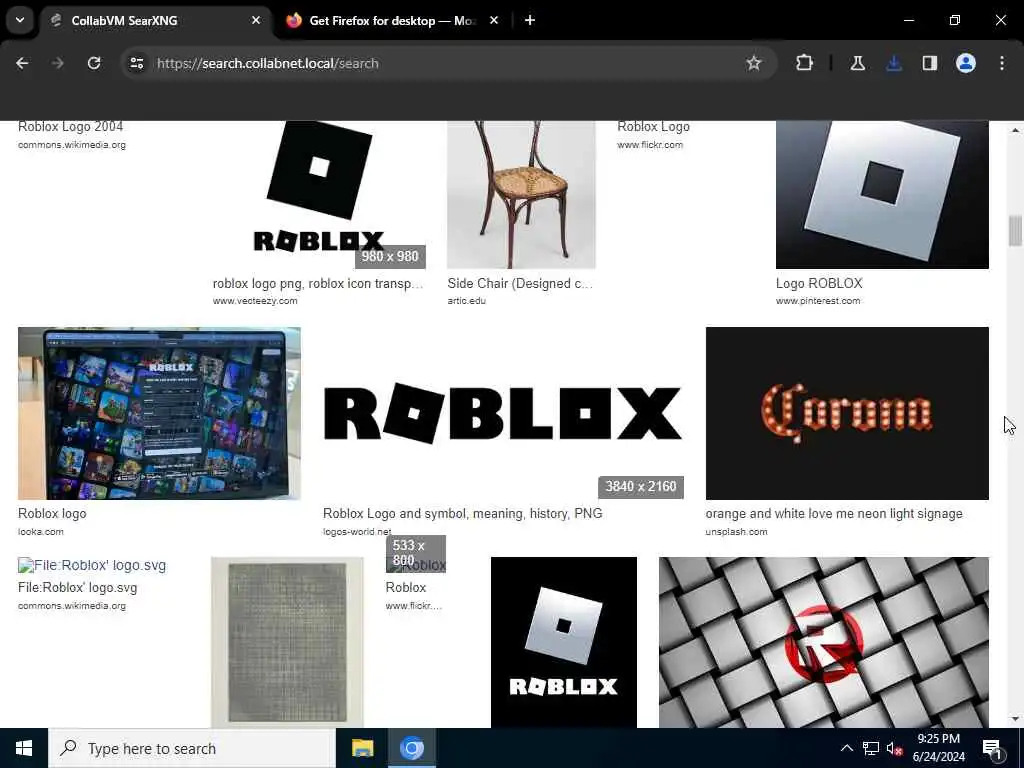The width and height of the screenshot is (1024, 768).
Task: Click the 'www.vecteezy.com' source text
Action: 255,301
